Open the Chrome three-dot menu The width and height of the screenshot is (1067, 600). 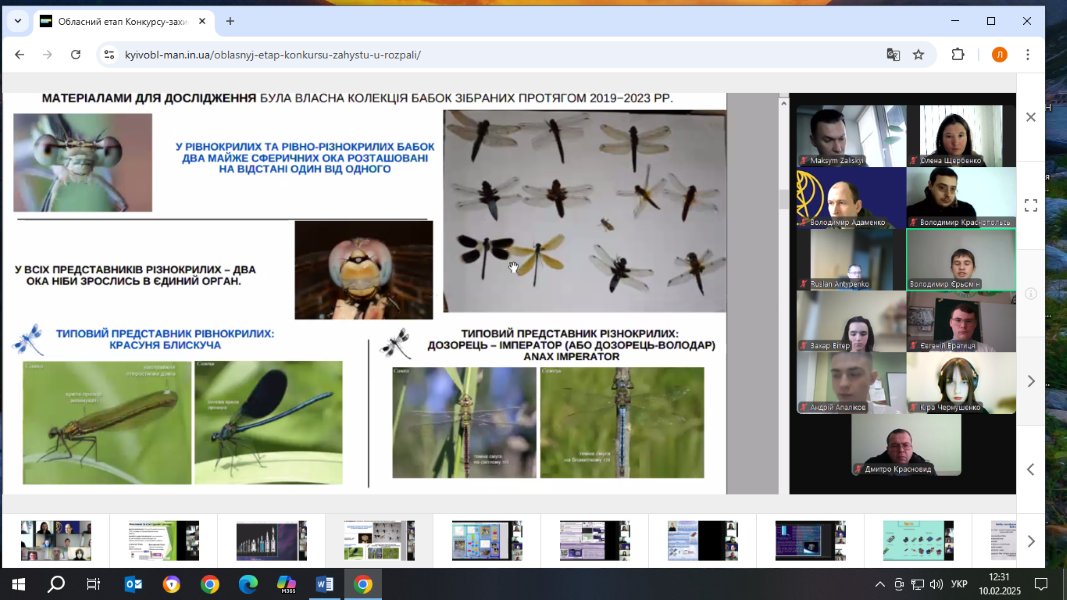(x=1027, y=55)
